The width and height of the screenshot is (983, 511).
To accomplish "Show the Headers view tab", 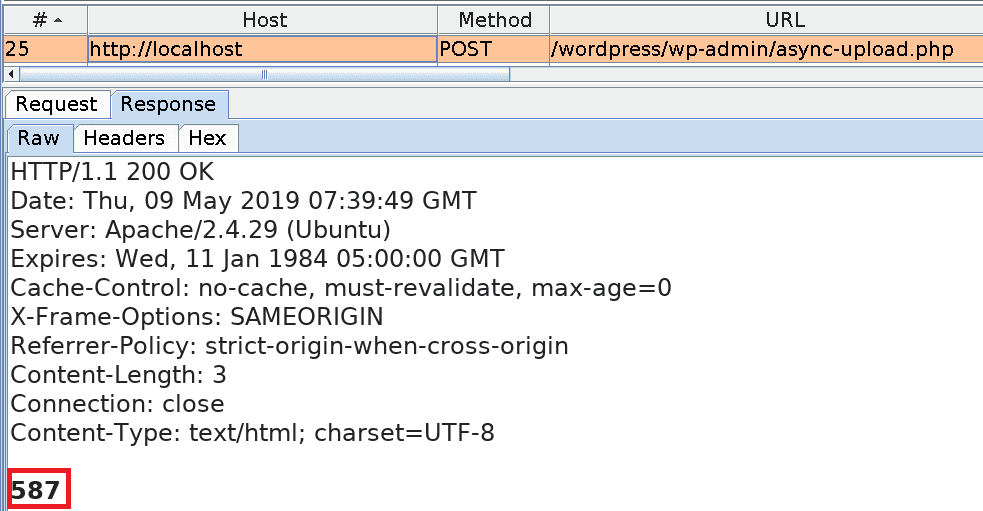I will point(123,138).
